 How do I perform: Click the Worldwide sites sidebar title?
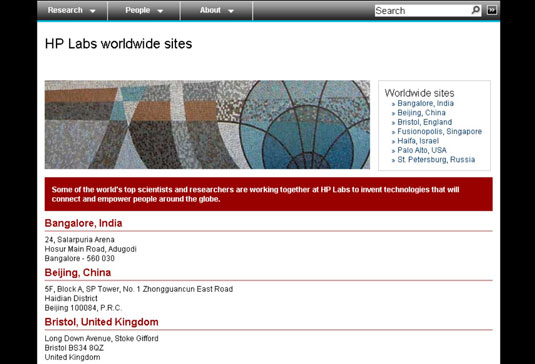coord(419,93)
